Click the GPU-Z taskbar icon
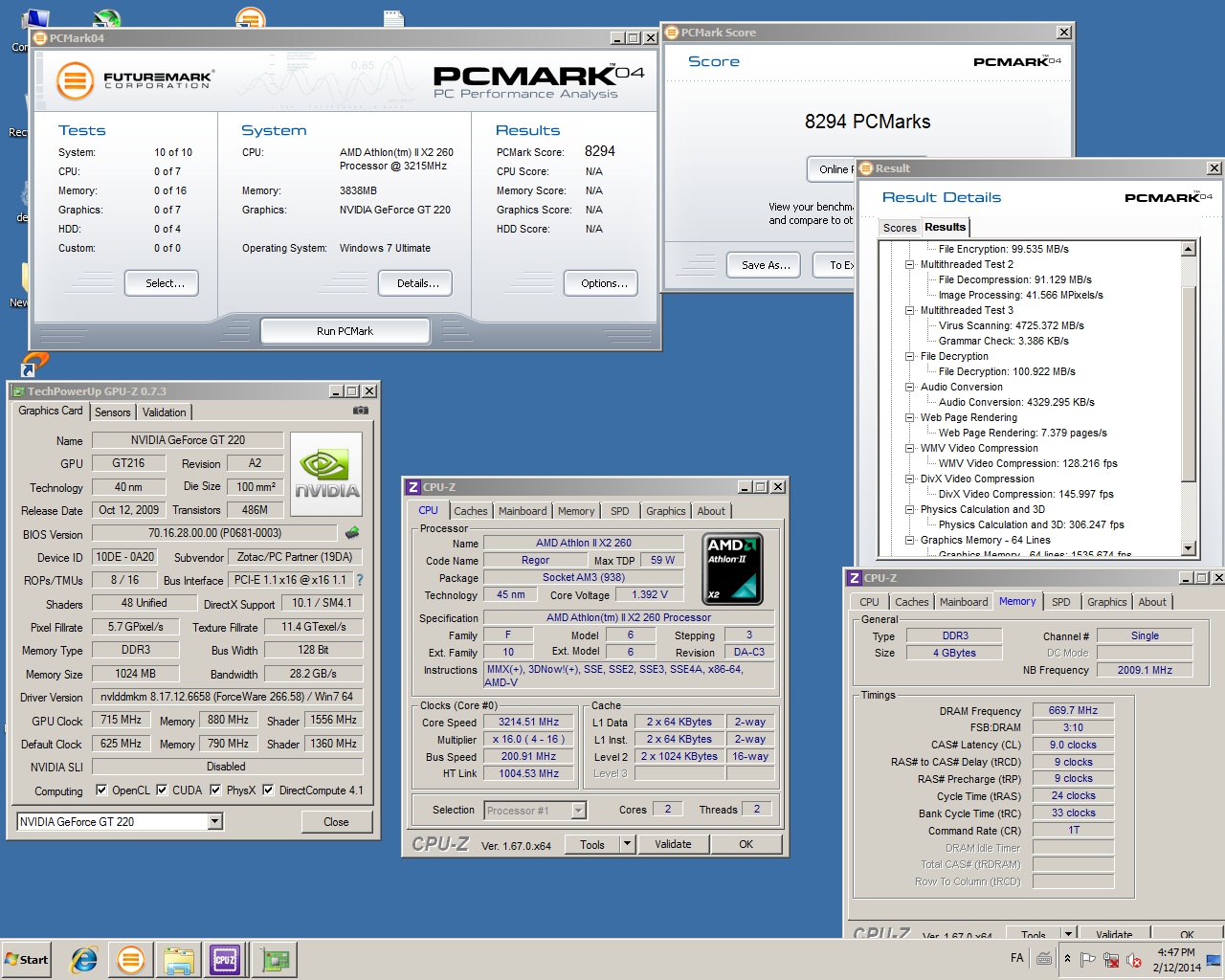The width and height of the screenshot is (1225, 980). pos(276,959)
